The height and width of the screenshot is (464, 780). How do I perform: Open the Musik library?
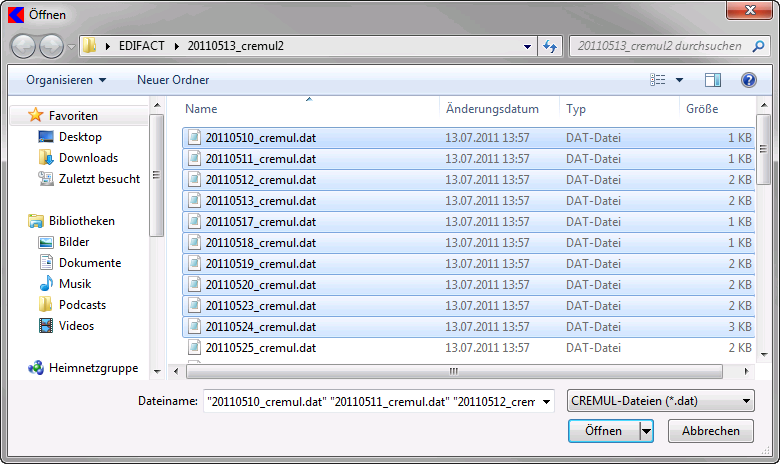pyautogui.click(x=75, y=283)
